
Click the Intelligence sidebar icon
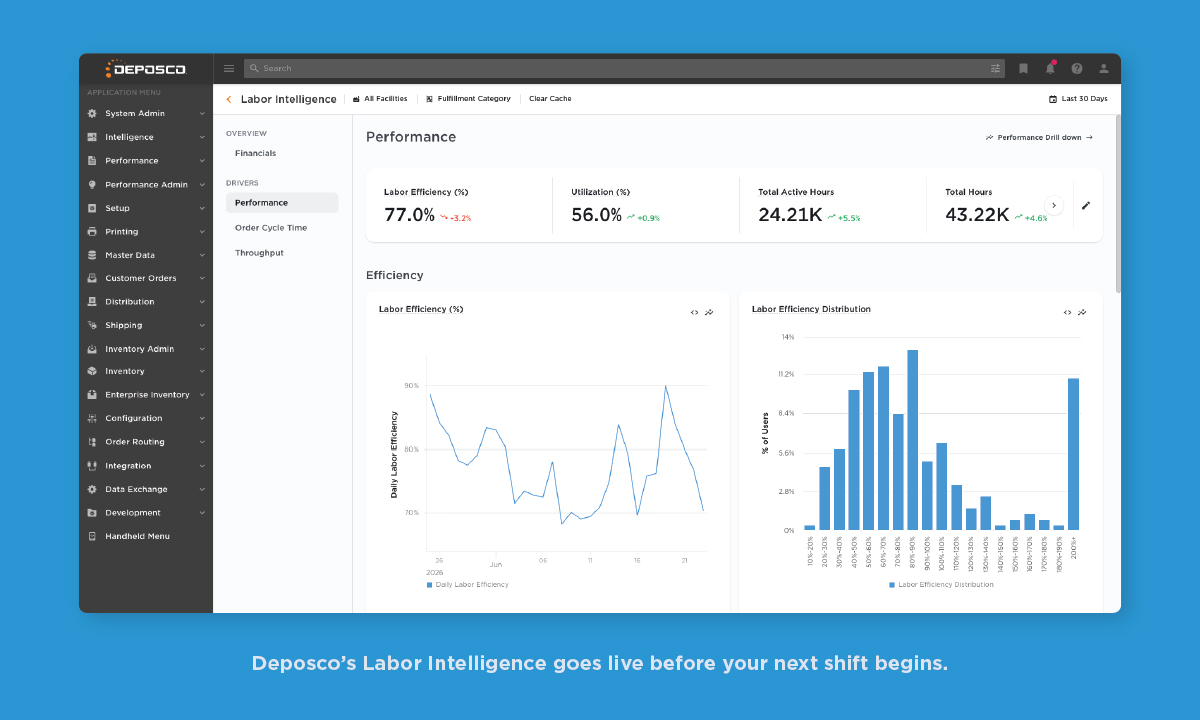(x=92, y=137)
